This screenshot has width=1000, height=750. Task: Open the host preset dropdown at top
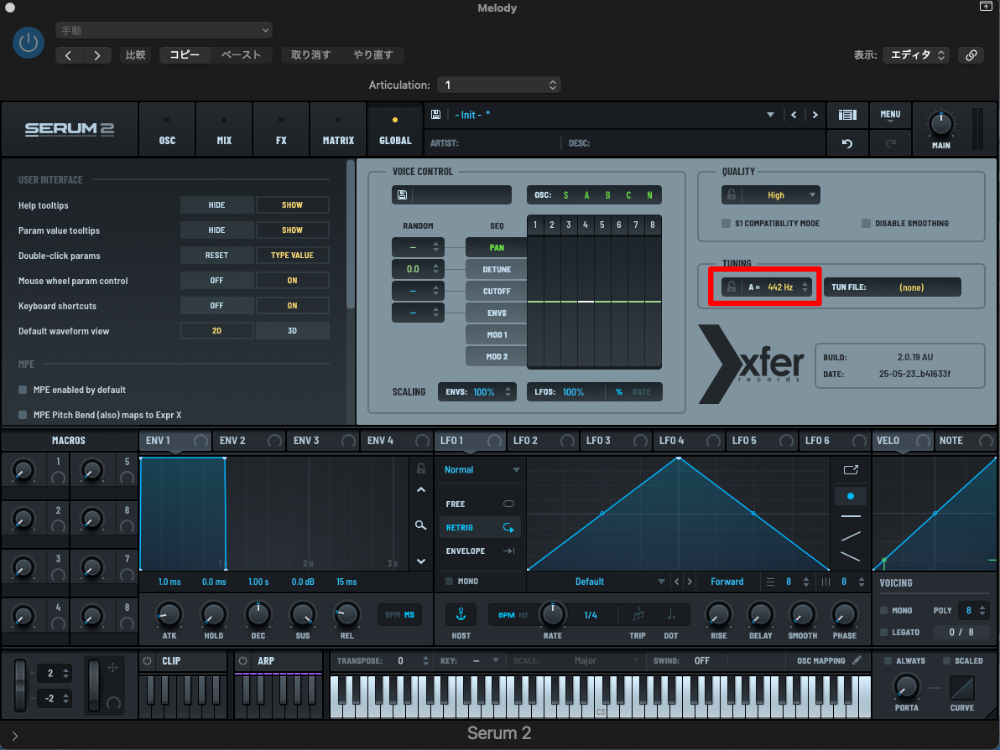coord(164,30)
